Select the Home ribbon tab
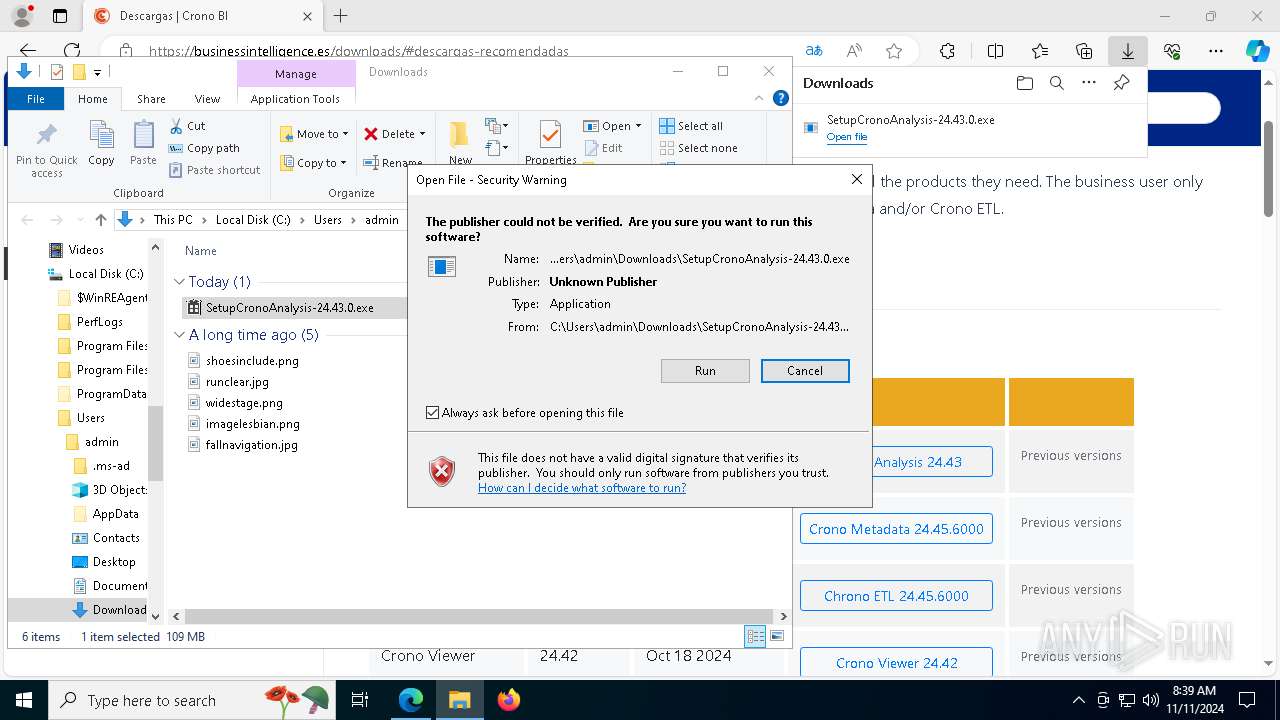Viewport: 1280px width, 720px height. 93,99
